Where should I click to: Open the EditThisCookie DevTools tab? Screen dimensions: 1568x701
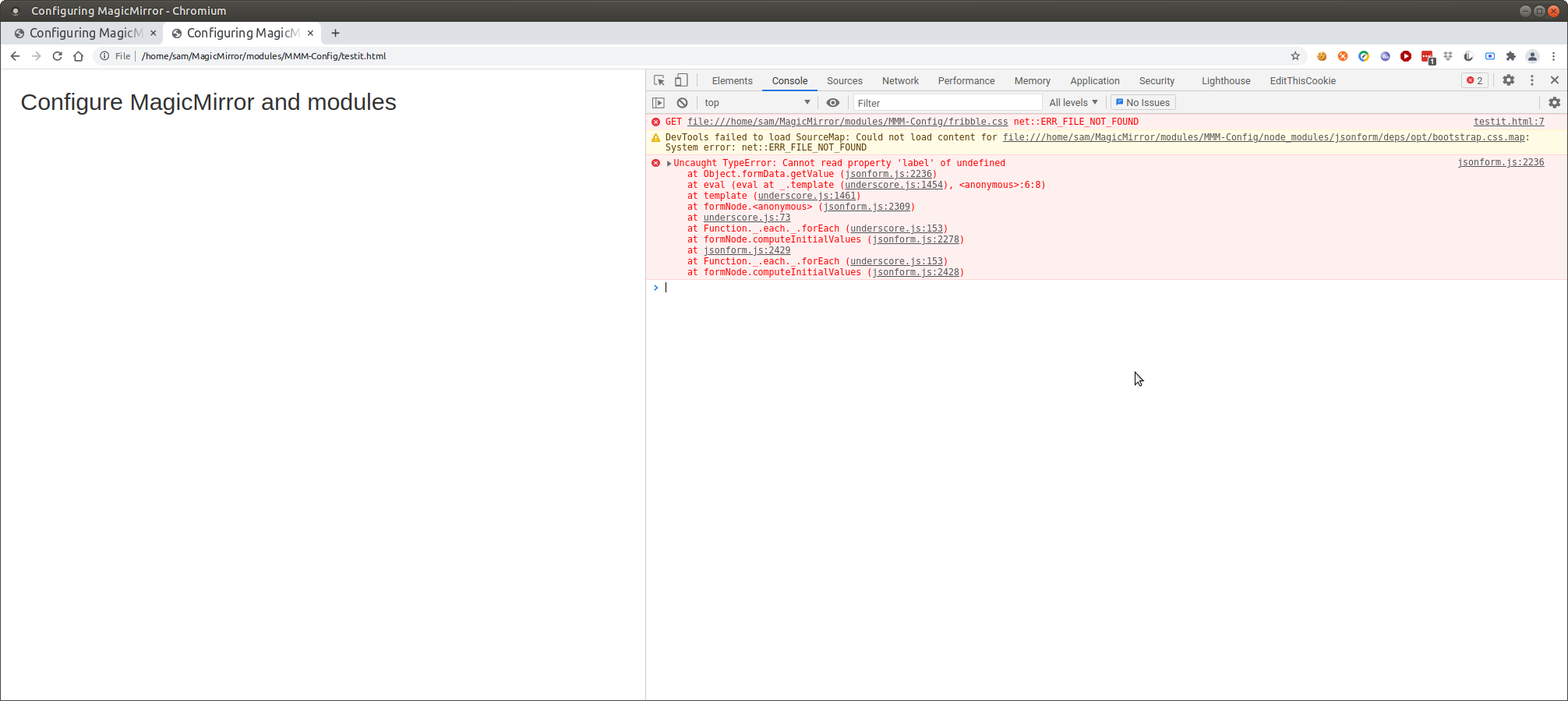[1302, 81]
